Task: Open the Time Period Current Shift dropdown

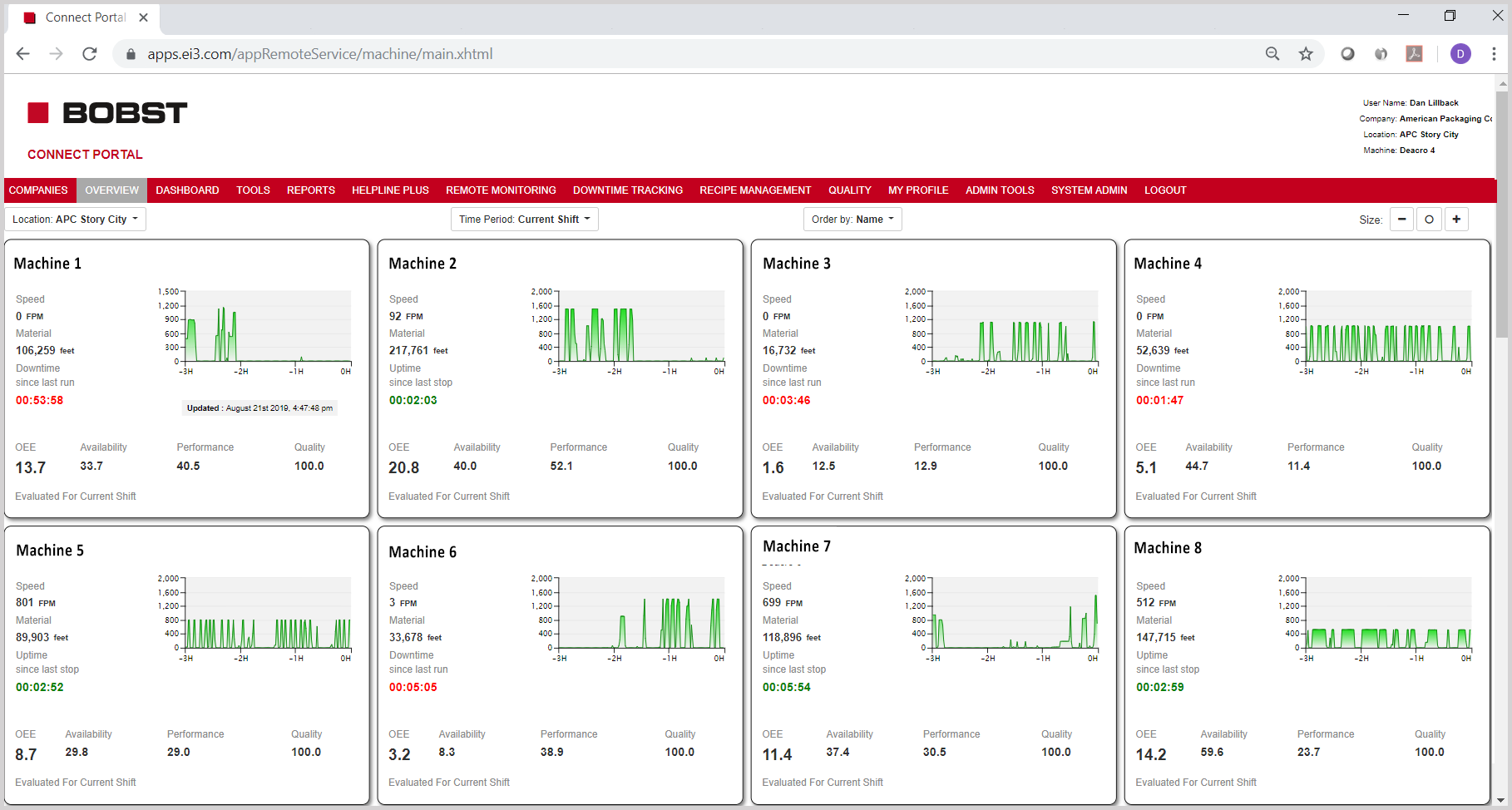Action: click(524, 220)
